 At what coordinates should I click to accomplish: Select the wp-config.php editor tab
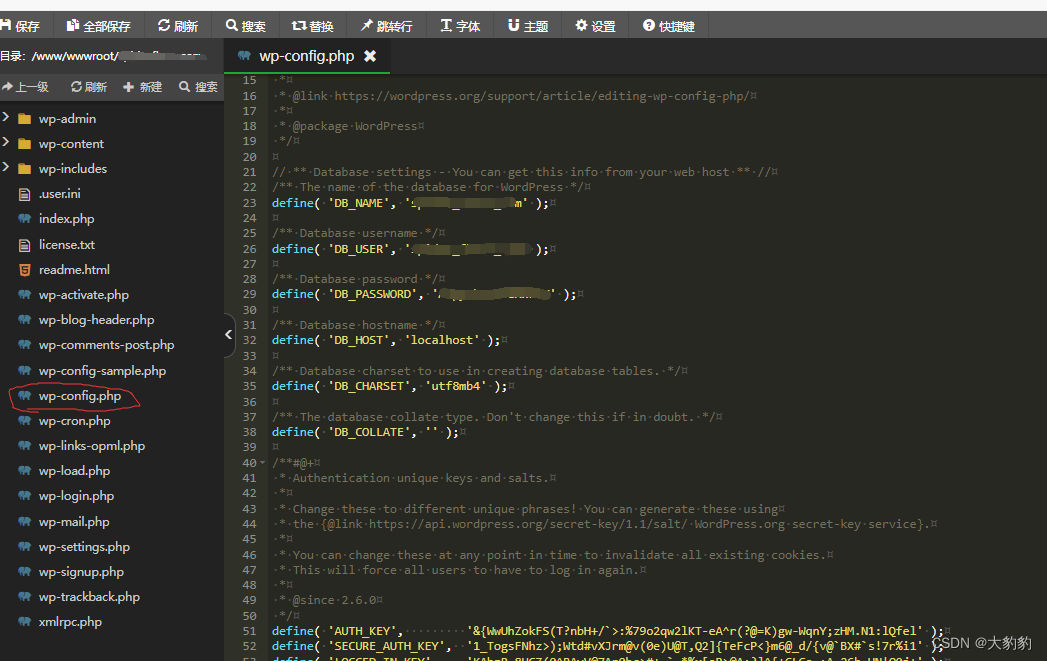305,56
